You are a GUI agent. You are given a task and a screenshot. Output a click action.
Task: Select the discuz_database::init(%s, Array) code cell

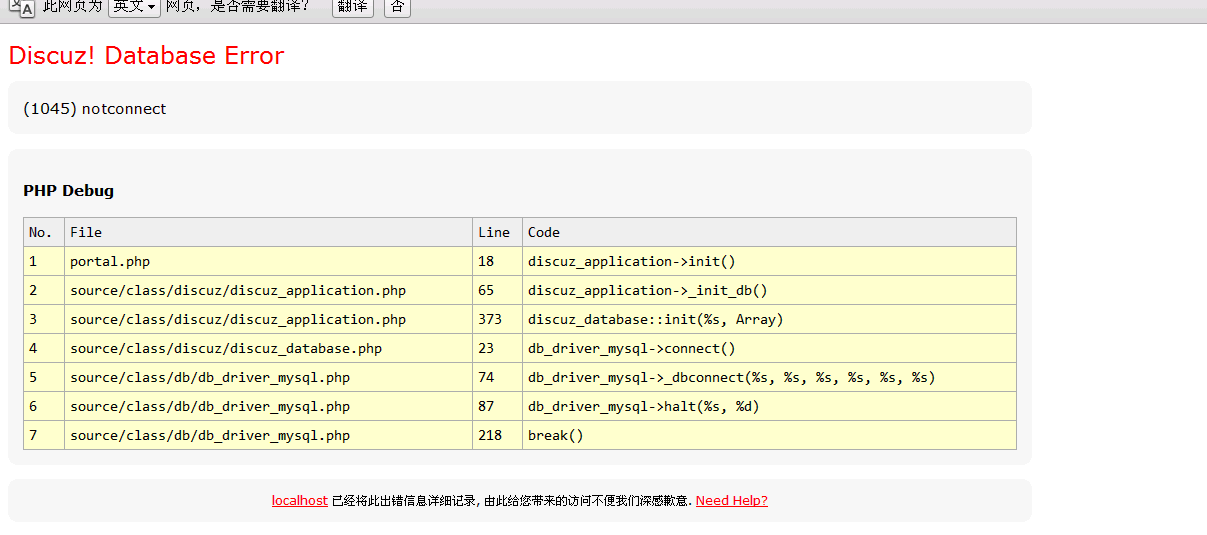[x=770, y=320]
